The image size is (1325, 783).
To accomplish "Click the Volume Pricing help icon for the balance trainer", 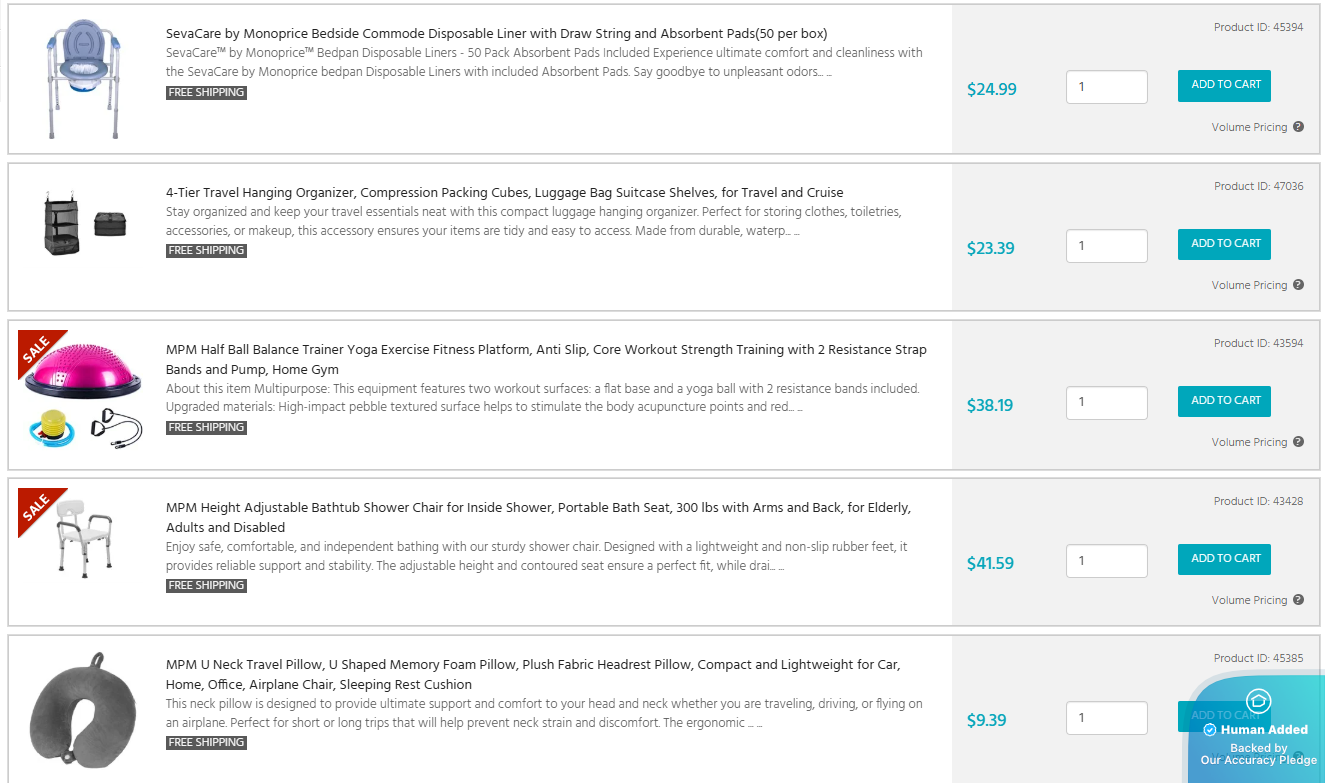I will (x=1298, y=442).
